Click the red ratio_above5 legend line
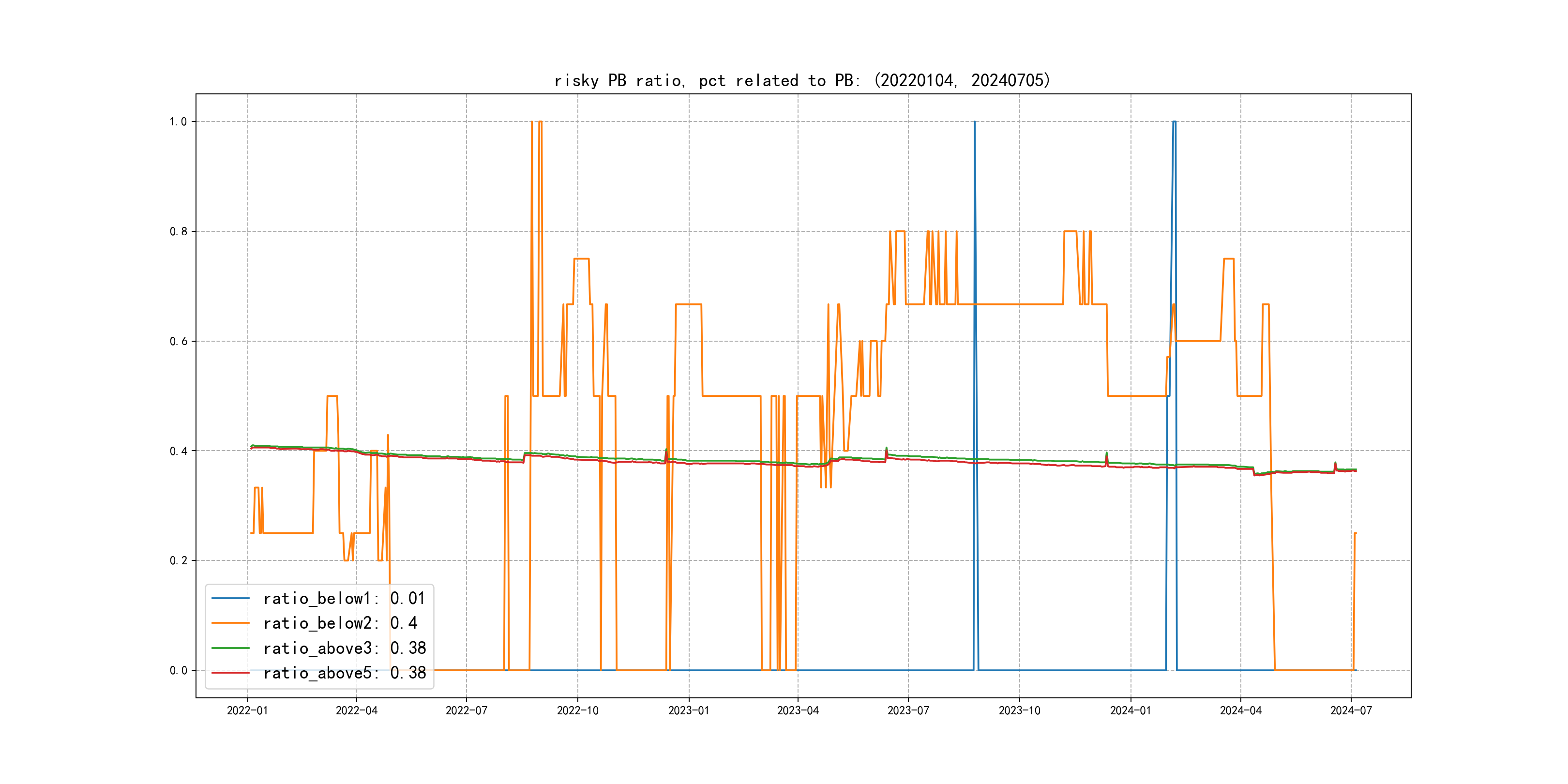This screenshot has width=1568, height=784. point(230,673)
